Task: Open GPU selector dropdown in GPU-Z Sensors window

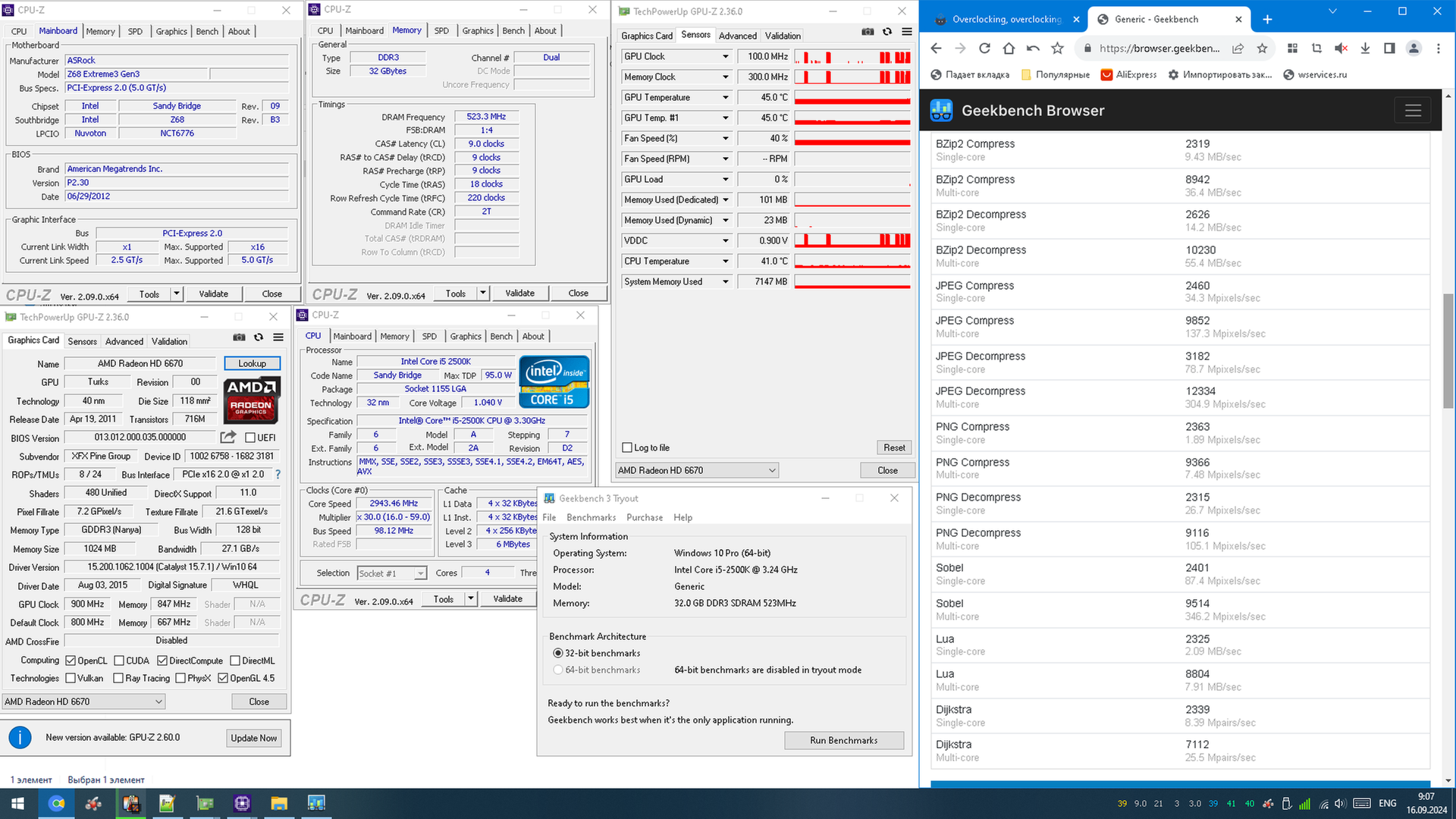Action: click(x=697, y=470)
